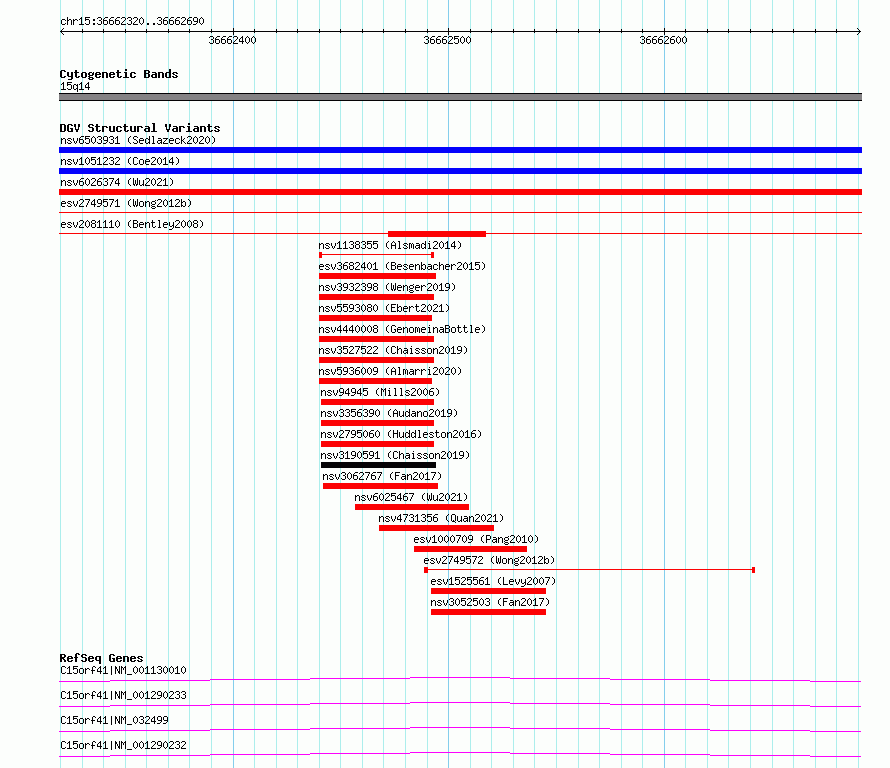Click the red bar under nsv5593080 (Ebert2021)
This screenshot has height=768, width=890.
[376, 318]
